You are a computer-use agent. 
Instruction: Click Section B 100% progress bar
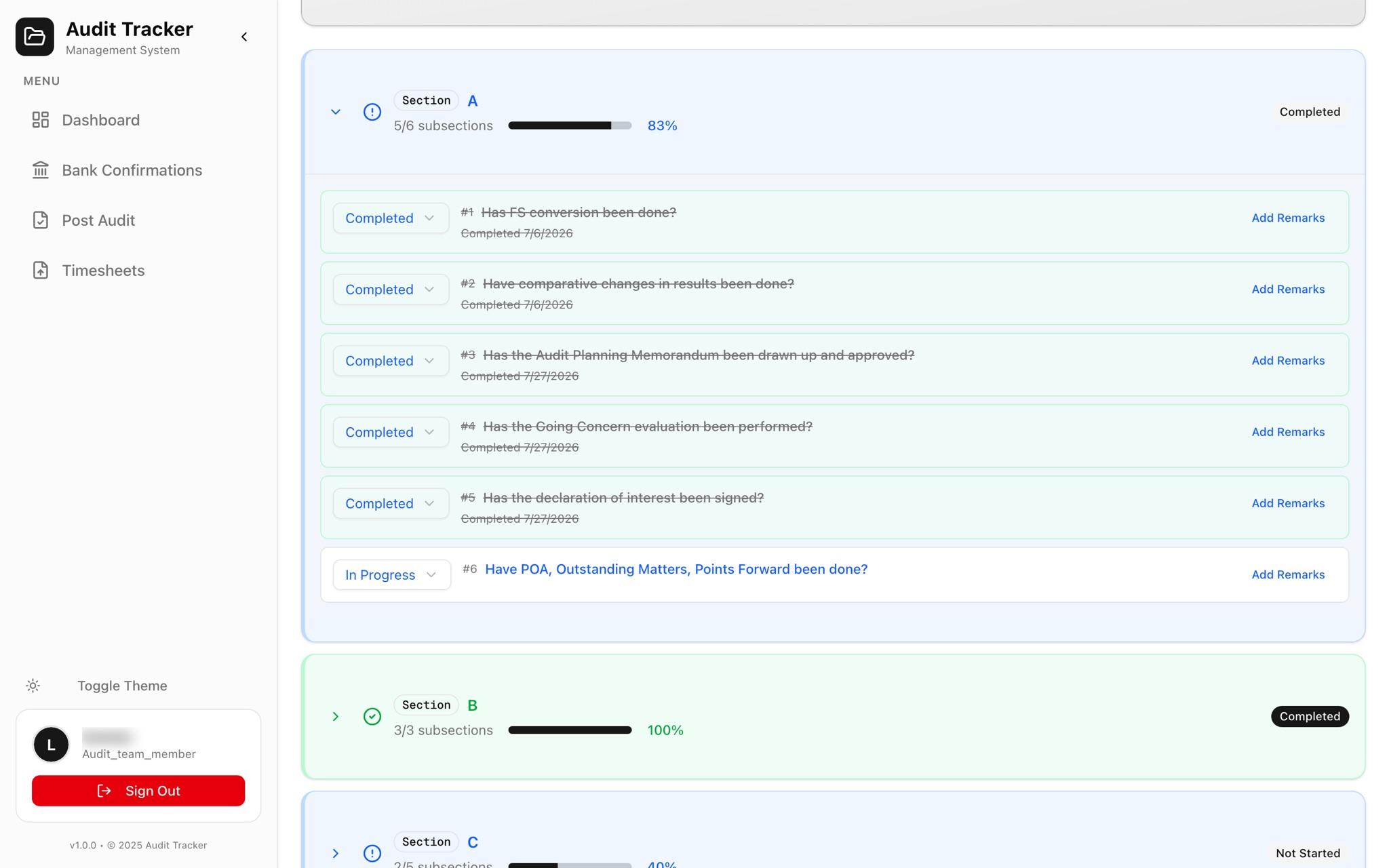(x=570, y=730)
